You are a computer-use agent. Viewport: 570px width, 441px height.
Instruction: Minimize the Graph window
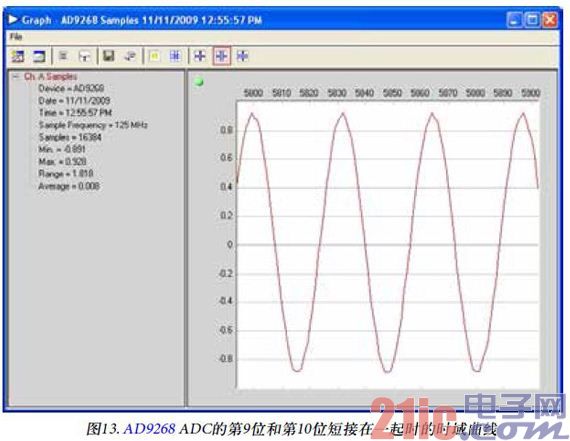(x=514, y=20)
